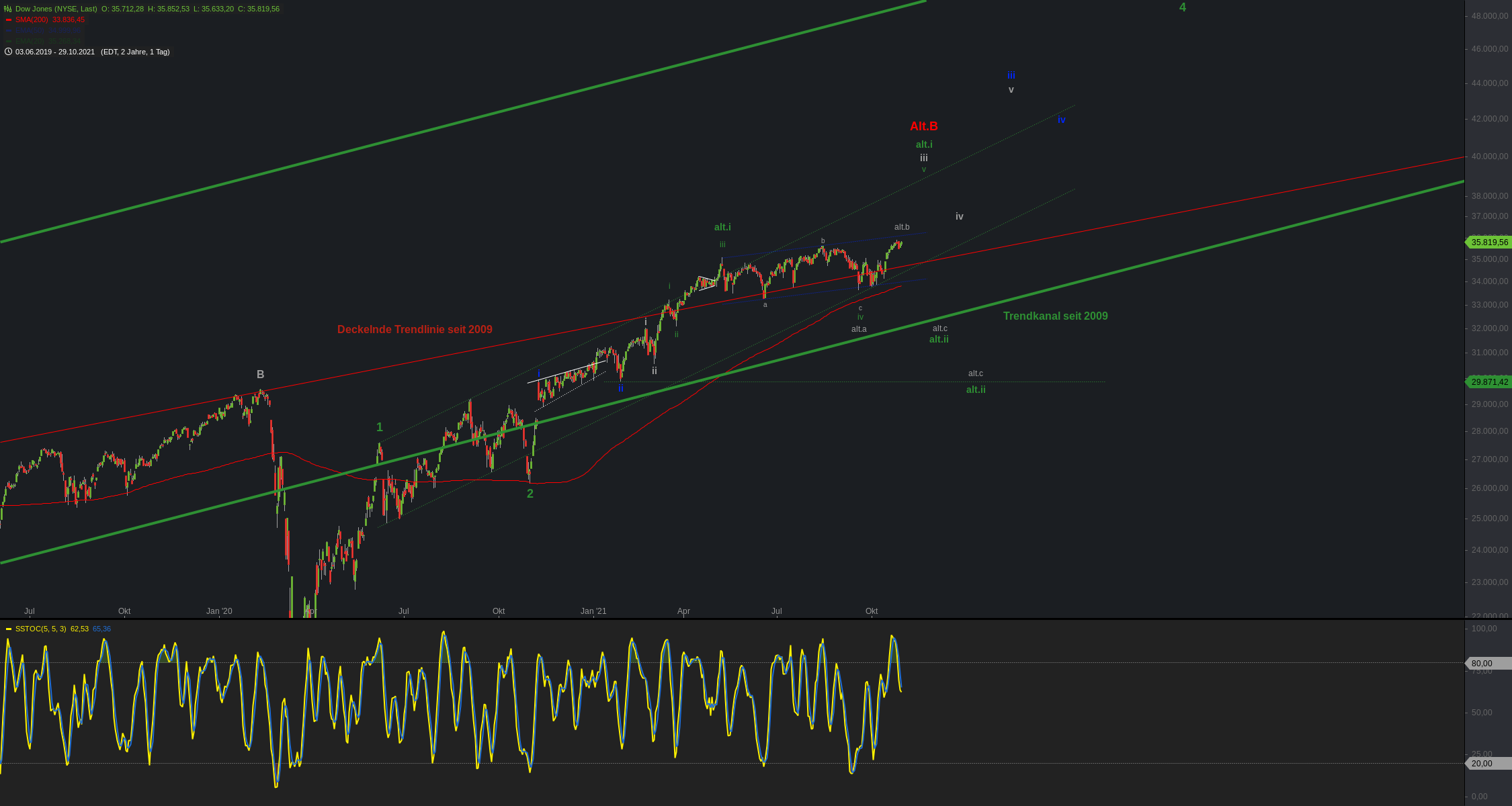
Task: Open the 03.06.2019 - 29.10.2021 date range
Action: [x=55, y=52]
